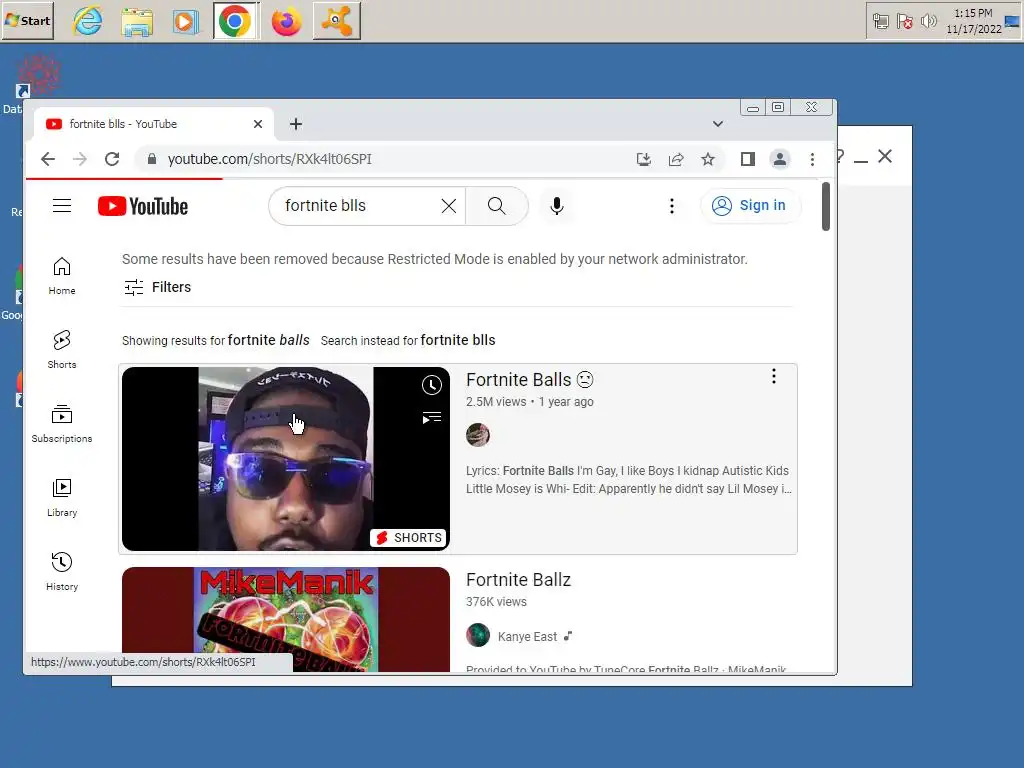Image resolution: width=1024 pixels, height=768 pixels.
Task: Click the Fortnite Balls Shorts thumbnail
Action: [x=286, y=458]
